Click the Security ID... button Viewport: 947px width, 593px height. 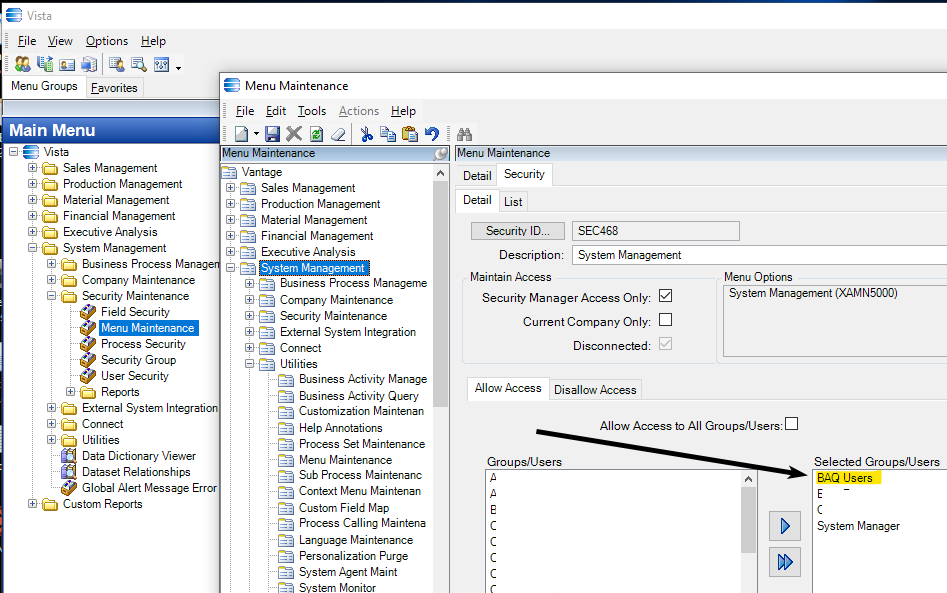[x=518, y=231]
